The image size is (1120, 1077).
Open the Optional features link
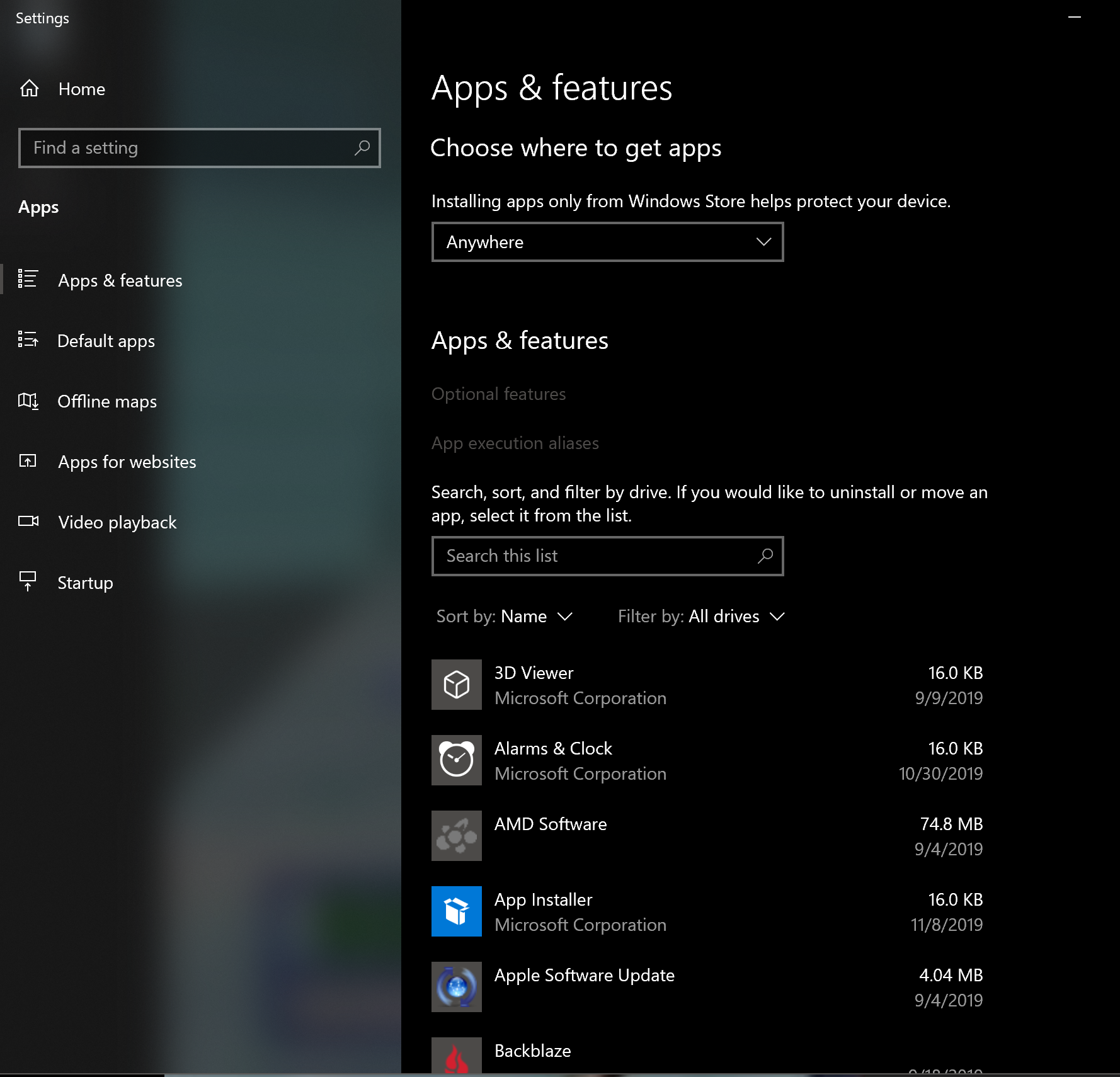(x=499, y=394)
